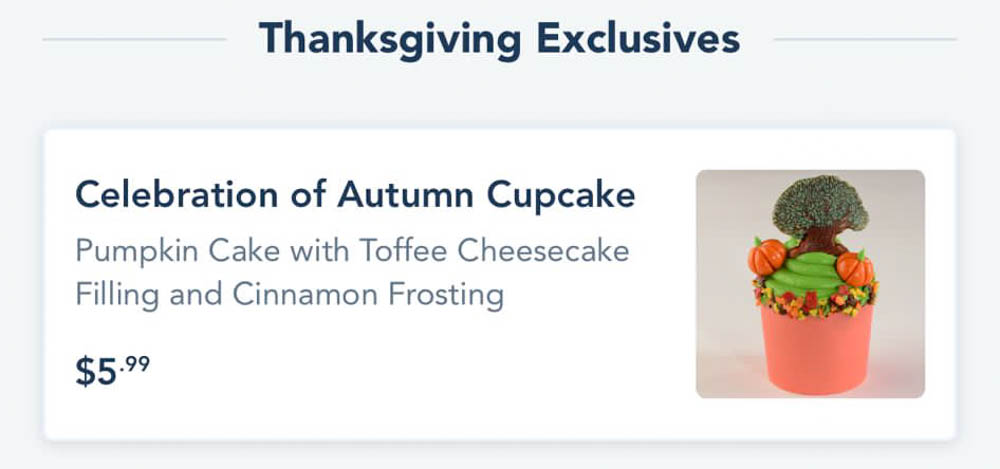Click the autumn sprinkle rim on the cupcake
The image size is (1000, 469).
point(810,301)
